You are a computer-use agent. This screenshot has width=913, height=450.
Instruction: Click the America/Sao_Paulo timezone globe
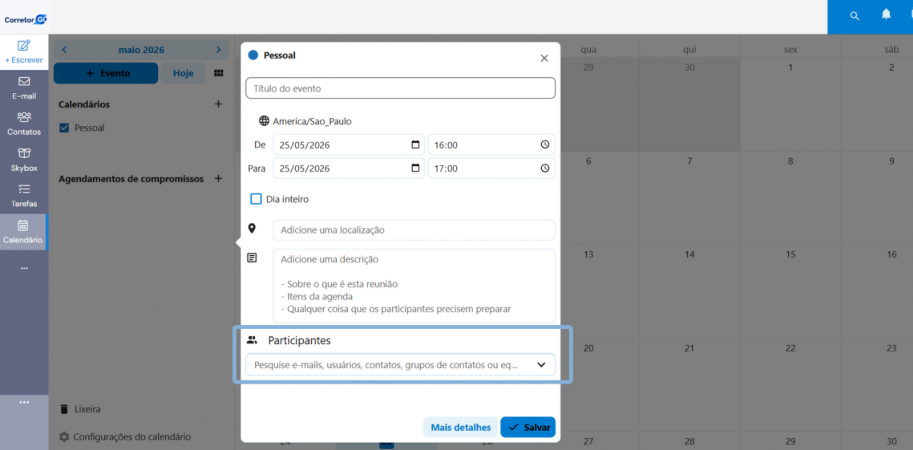264,121
